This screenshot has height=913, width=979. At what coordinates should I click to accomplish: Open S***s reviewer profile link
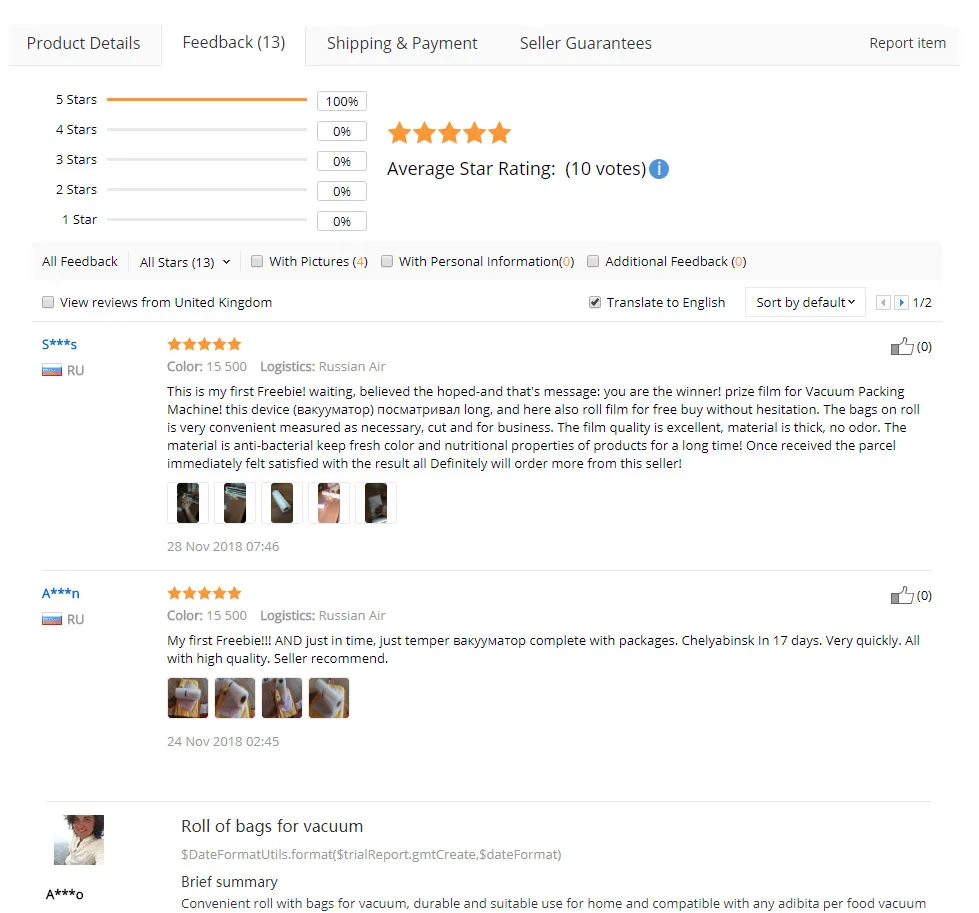coord(59,344)
